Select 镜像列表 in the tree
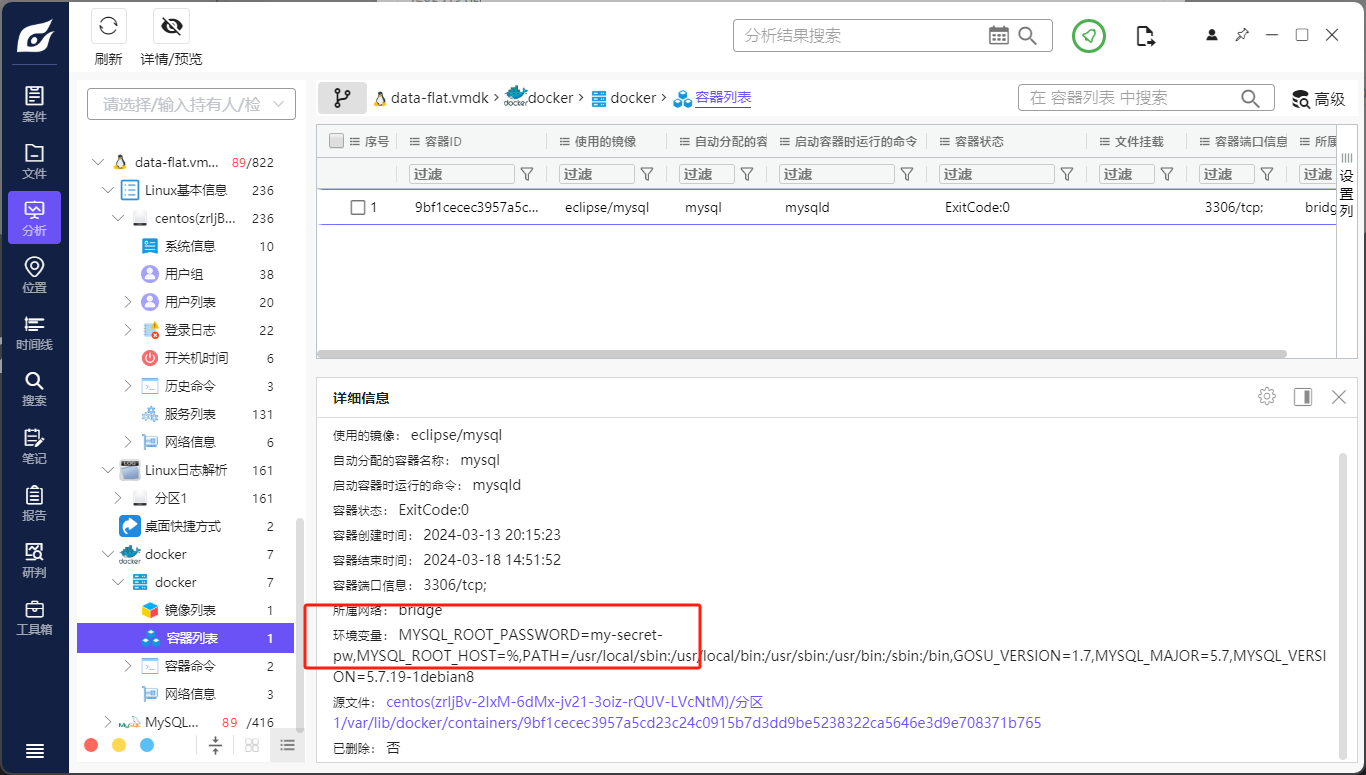This screenshot has width=1366, height=775. [190, 610]
